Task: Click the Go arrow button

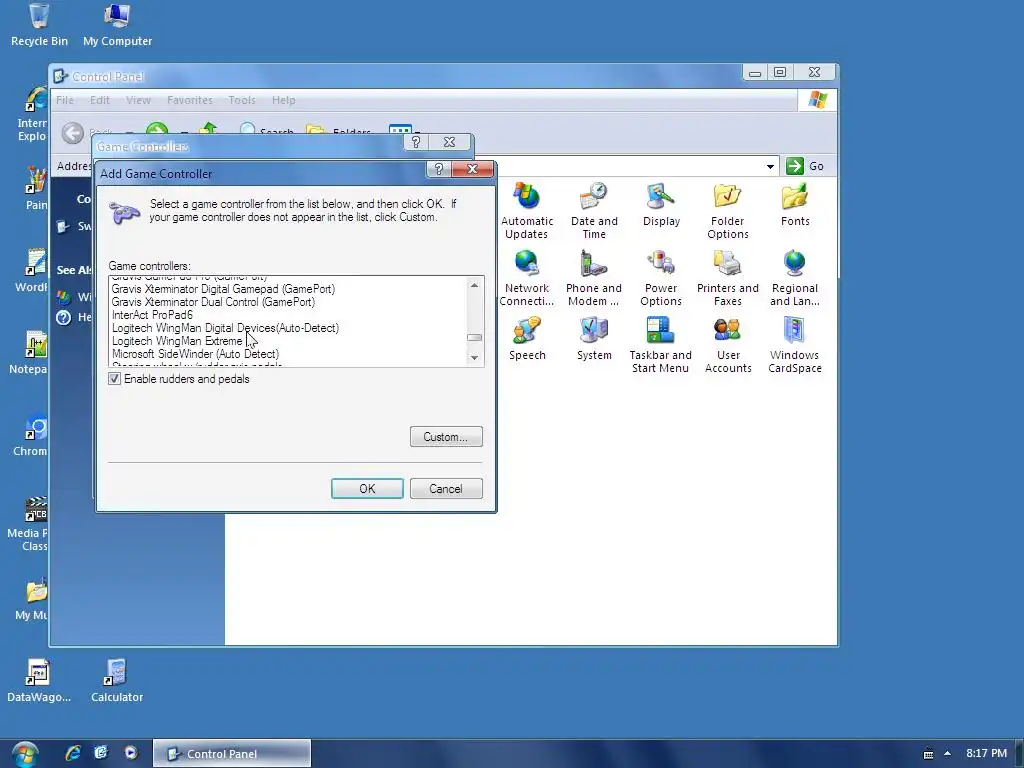Action: coord(795,166)
